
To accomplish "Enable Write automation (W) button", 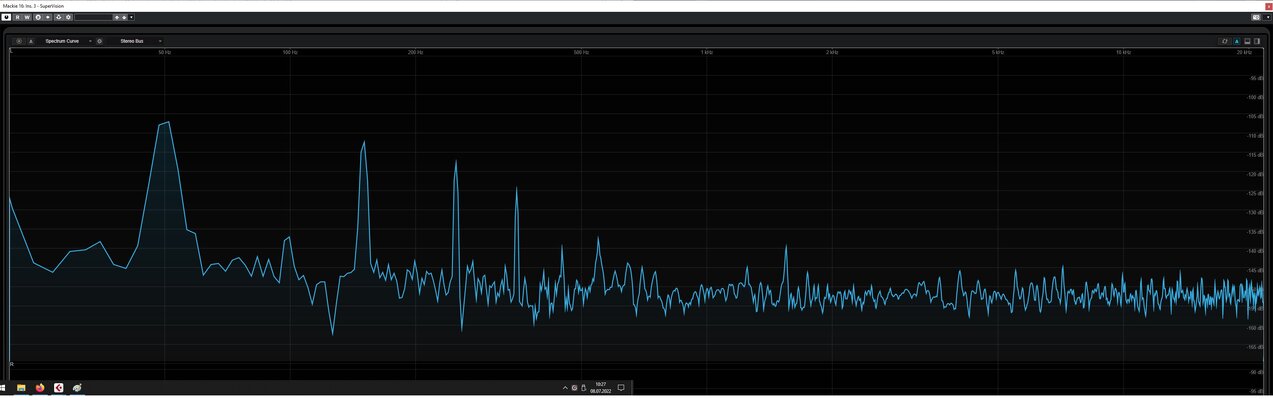I will coord(27,17).
